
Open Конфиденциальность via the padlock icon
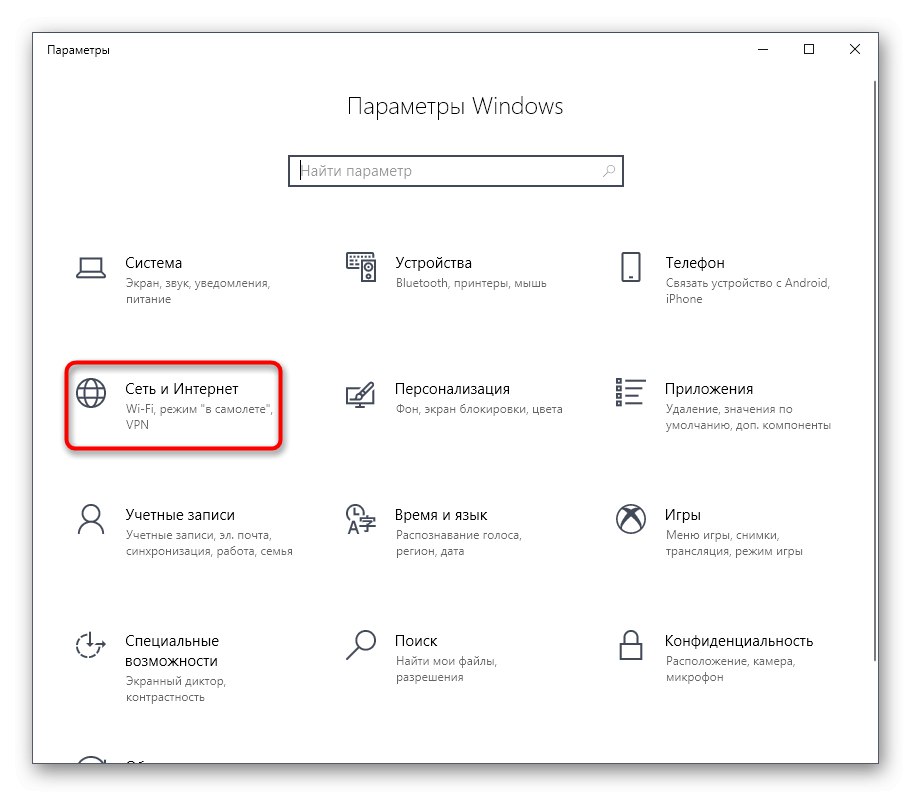631,646
